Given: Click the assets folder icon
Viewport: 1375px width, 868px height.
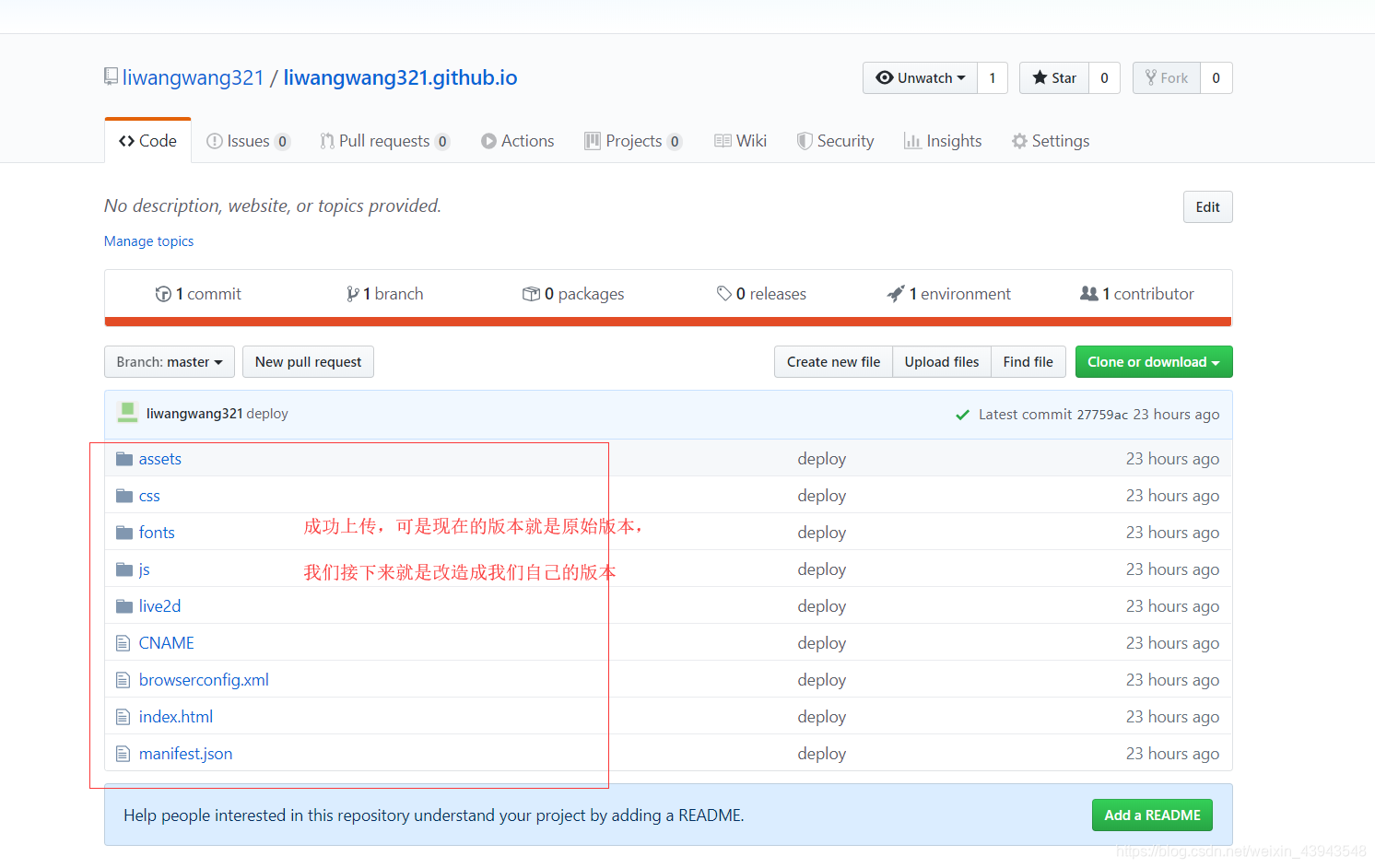Looking at the screenshot, I should (x=124, y=459).
